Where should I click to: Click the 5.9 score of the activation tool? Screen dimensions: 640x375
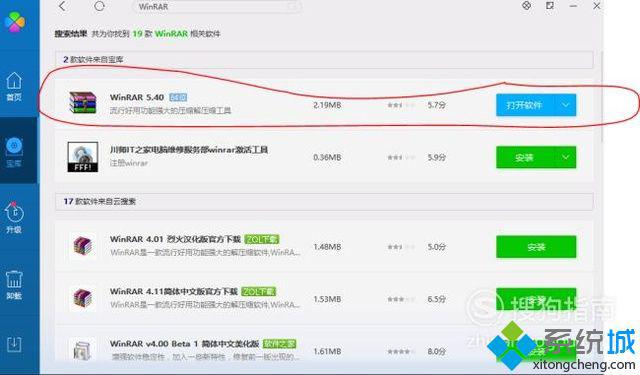(x=437, y=158)
